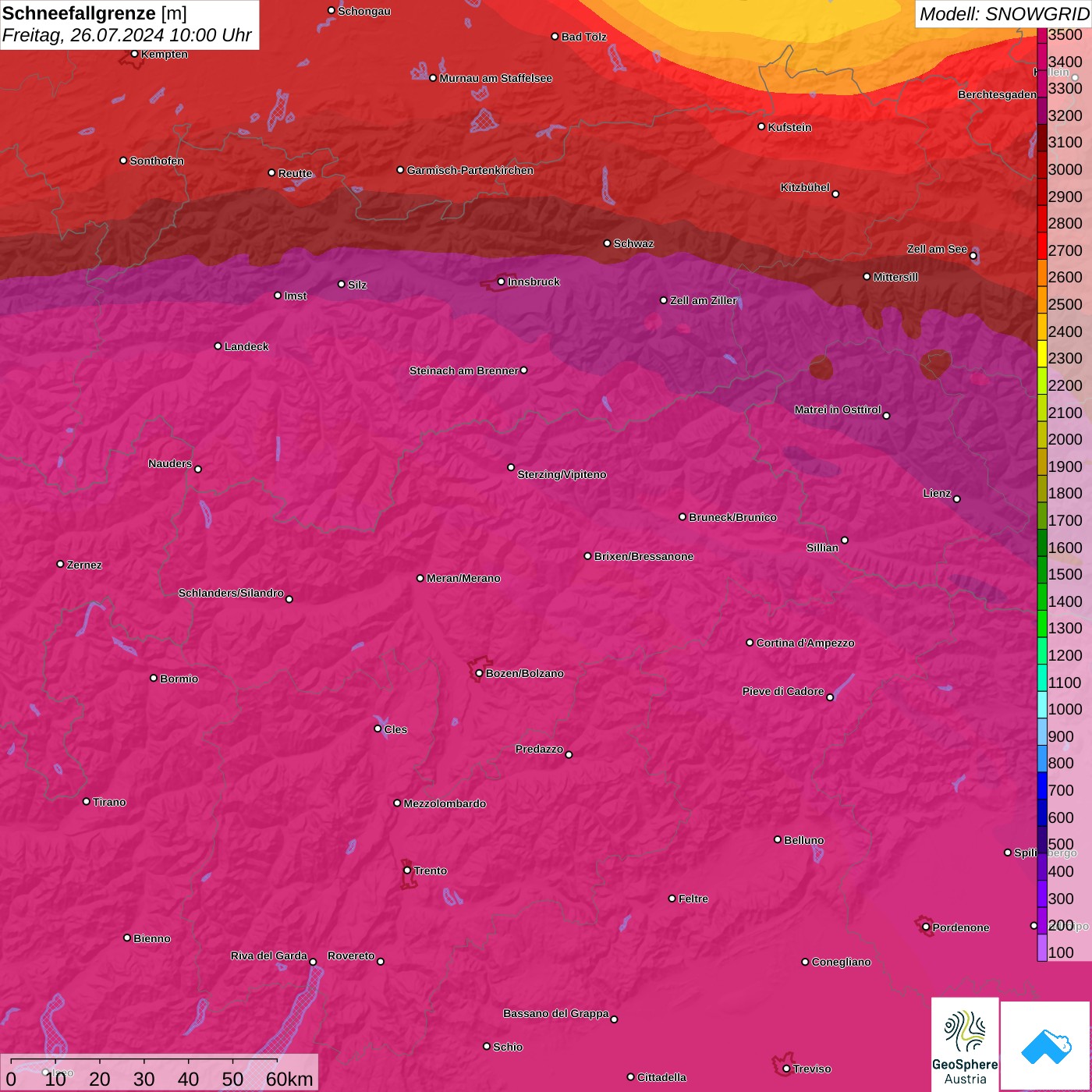
Task: Click the Rovereto label
Action: [x=351, y=955]
